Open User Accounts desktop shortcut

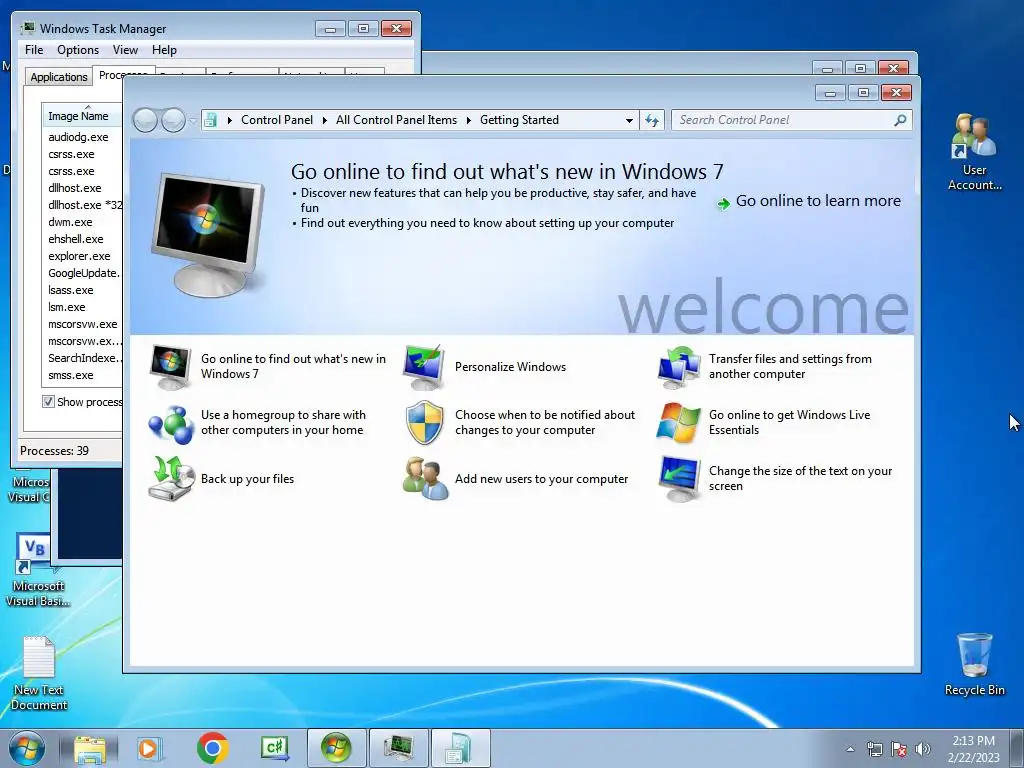tap(974, 152)
